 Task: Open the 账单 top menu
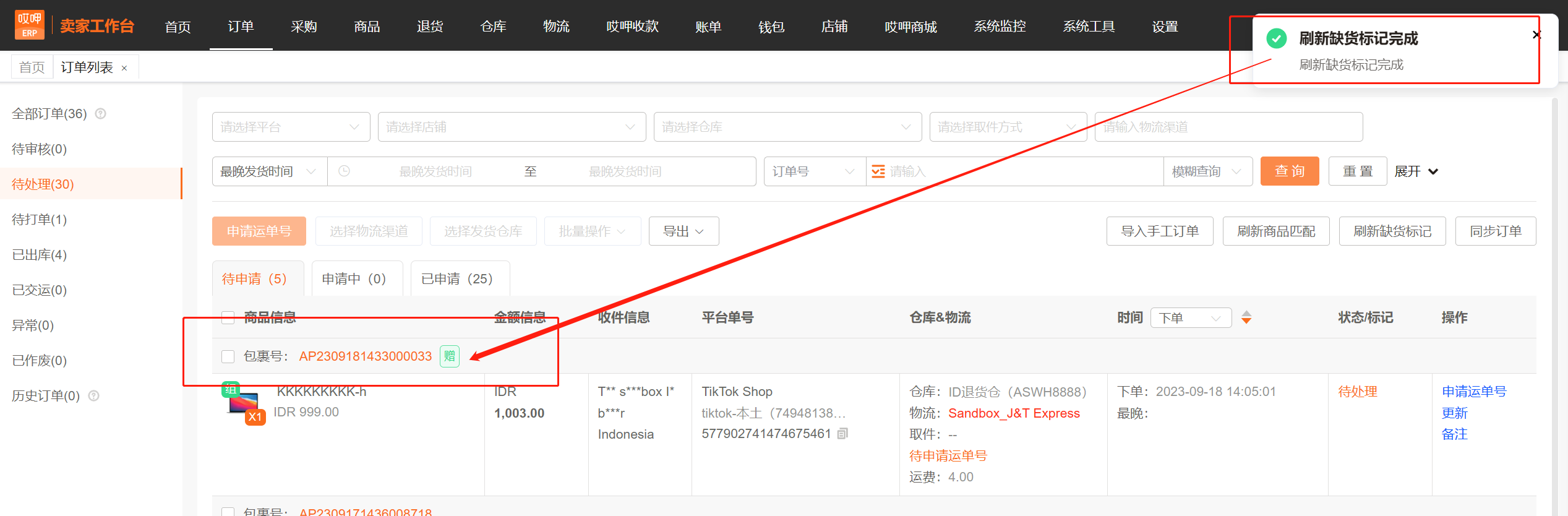(x=708, y=27)
